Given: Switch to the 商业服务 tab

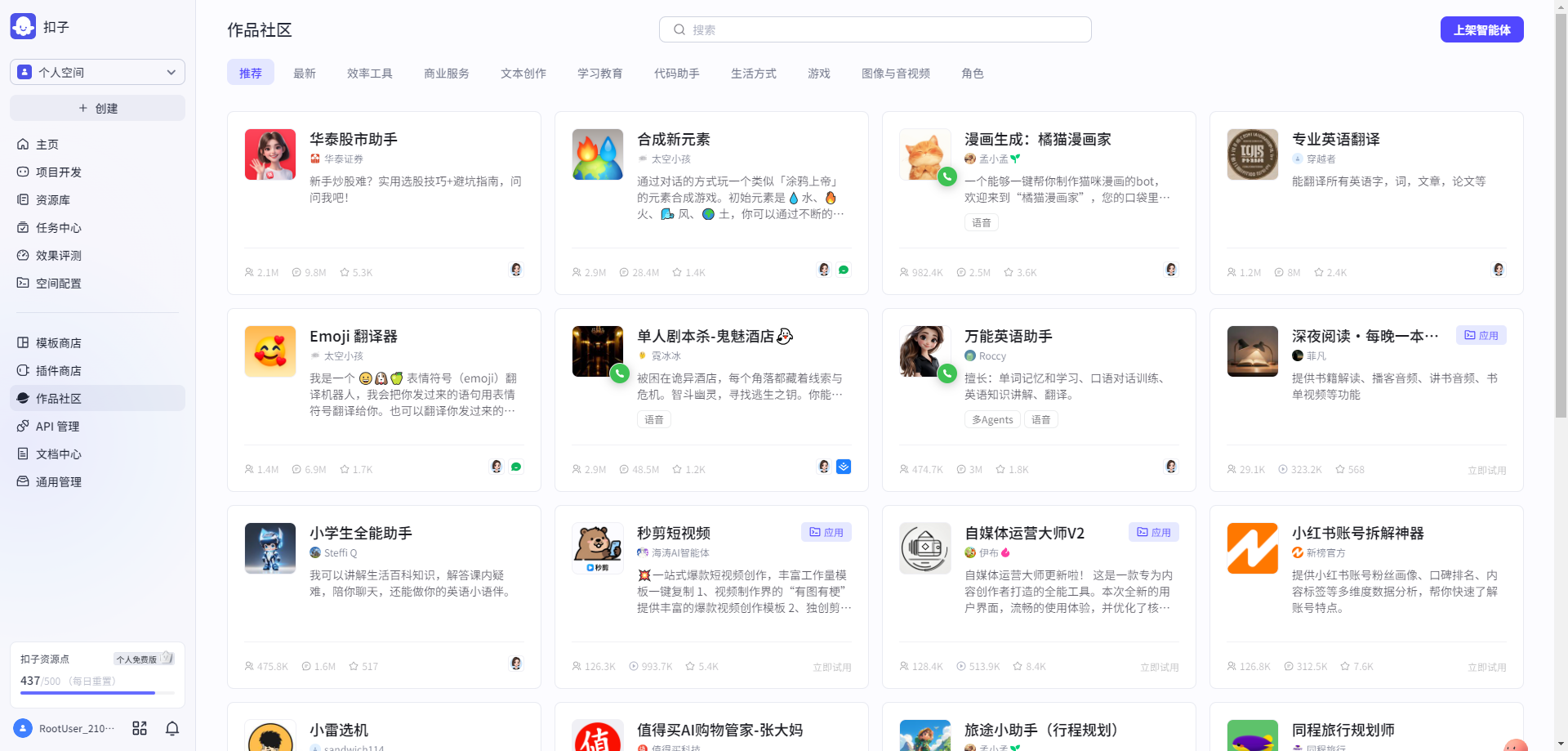Looking at the screenshot, I should (x=447, y=73).
